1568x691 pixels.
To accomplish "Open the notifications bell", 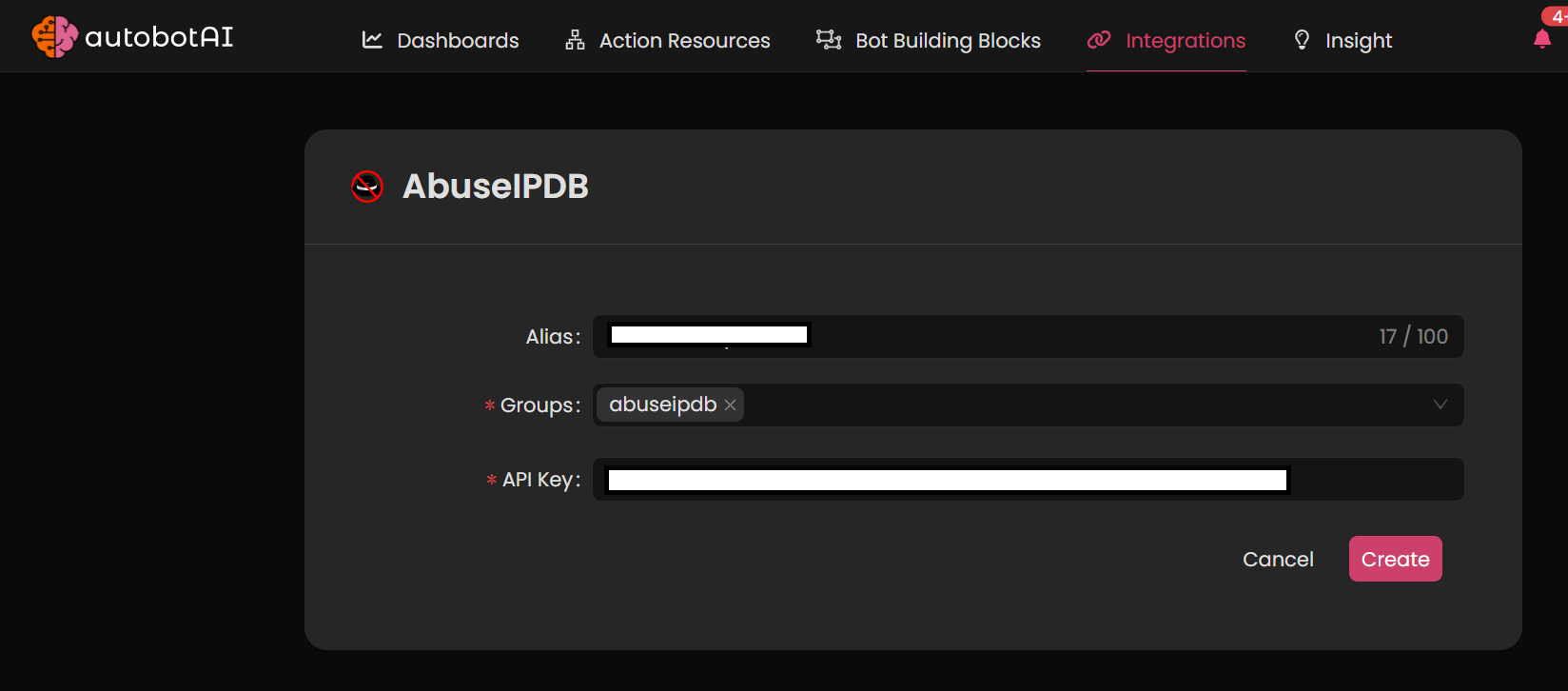I will pos(1542,39).
